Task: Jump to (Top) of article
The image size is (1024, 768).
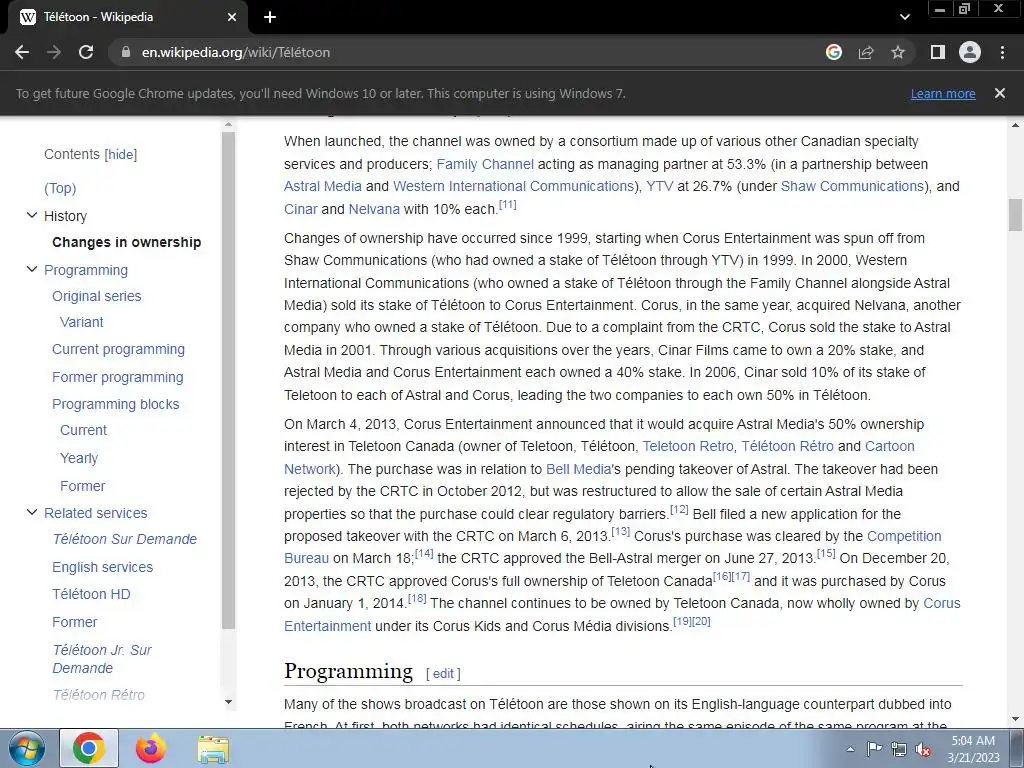Action: [x=60, y=188]
